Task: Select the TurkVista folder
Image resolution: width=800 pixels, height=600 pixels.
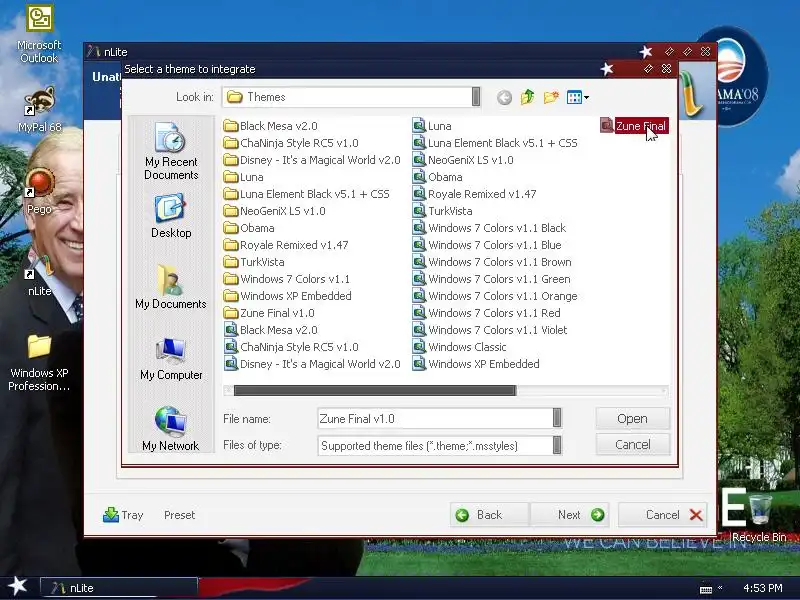Action: (x=254, y=262)
